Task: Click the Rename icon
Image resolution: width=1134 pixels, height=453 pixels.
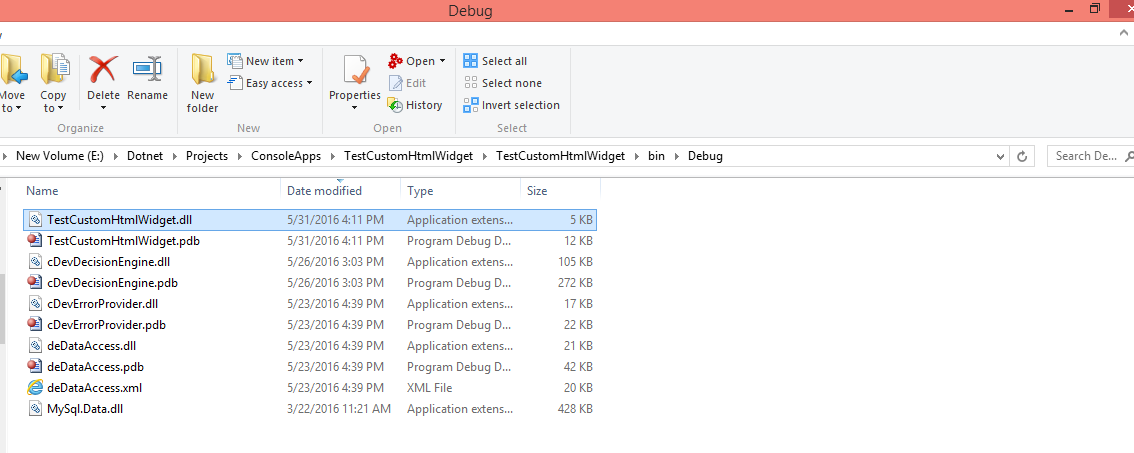Action: coord(148,69)
